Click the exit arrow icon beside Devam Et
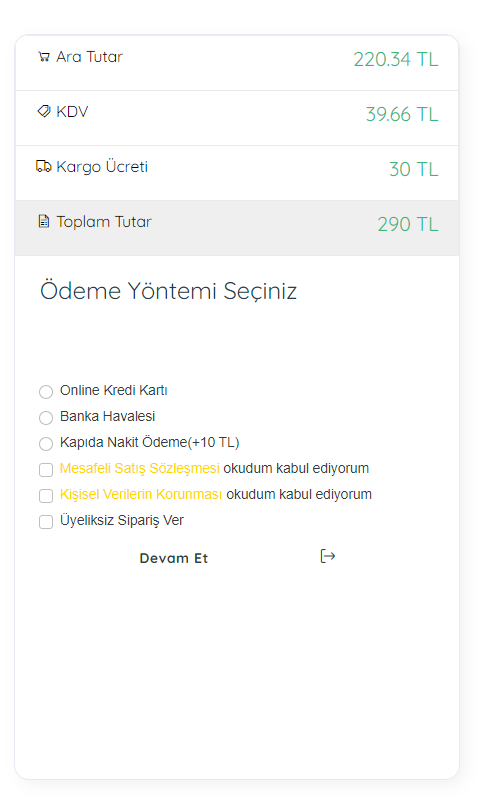Viewport: 494px width, 811px height. pos(327,557)
